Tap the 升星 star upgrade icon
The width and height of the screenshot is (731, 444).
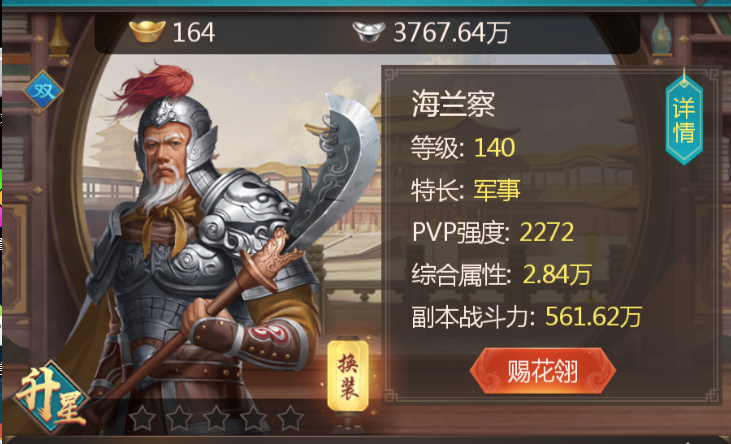(x=50, y=397)
